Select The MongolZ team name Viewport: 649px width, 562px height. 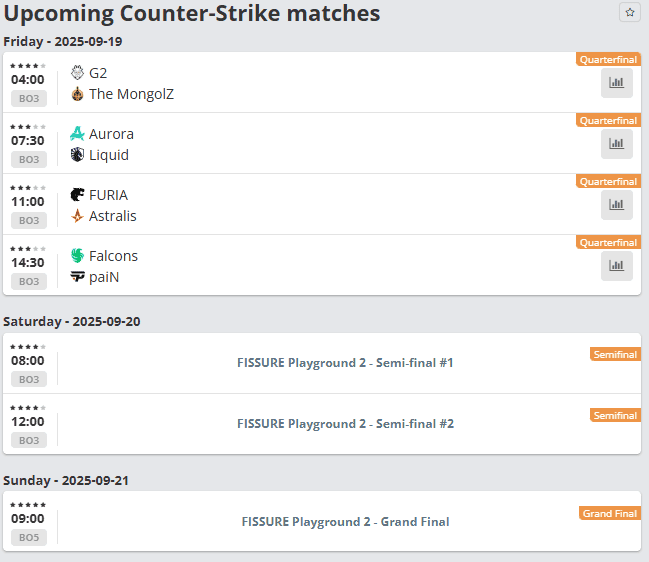tap(131, 94)
